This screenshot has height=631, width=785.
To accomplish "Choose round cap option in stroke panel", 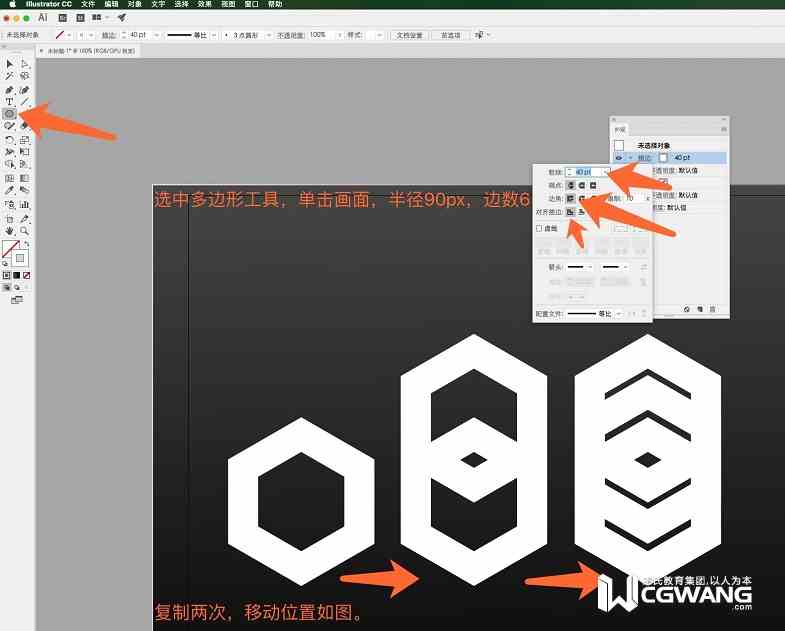I will coord(582,185).
